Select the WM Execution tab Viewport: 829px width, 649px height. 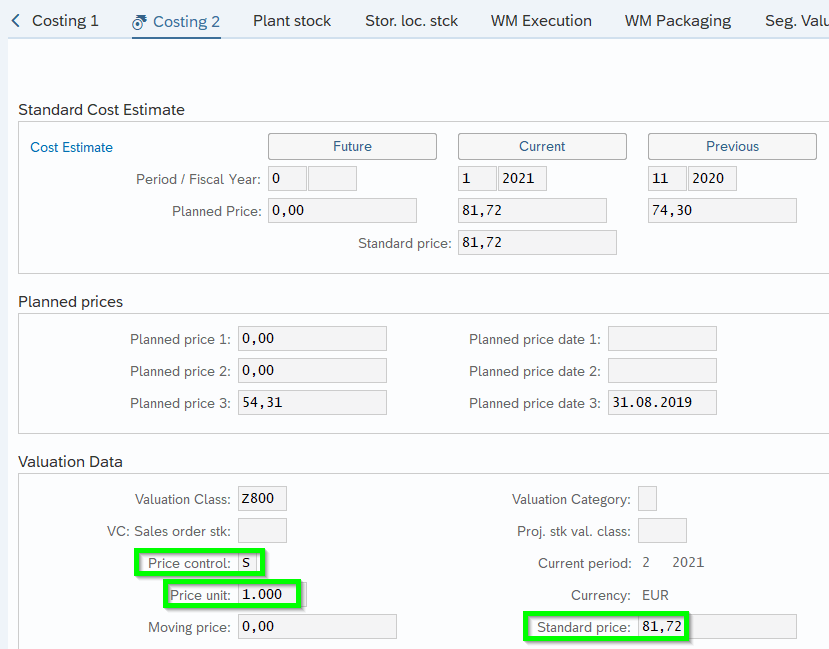(x=541, y=20)
